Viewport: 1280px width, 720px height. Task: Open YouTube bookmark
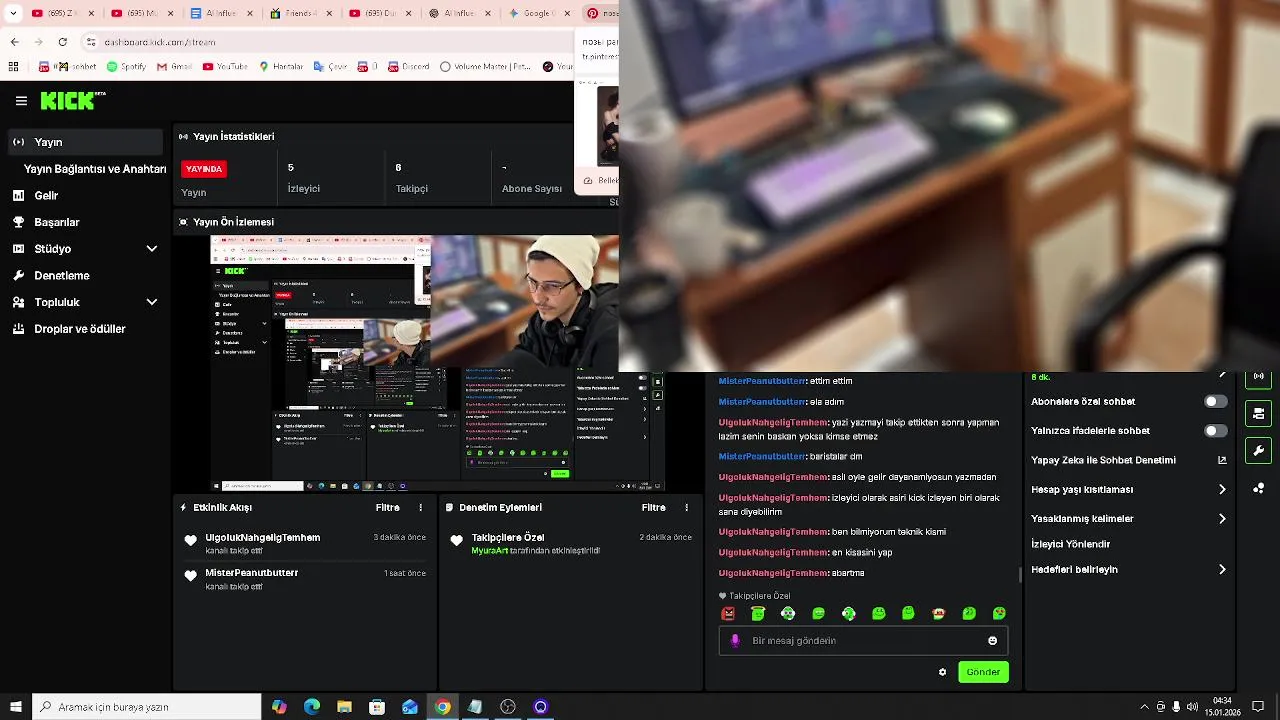[225, 67]
